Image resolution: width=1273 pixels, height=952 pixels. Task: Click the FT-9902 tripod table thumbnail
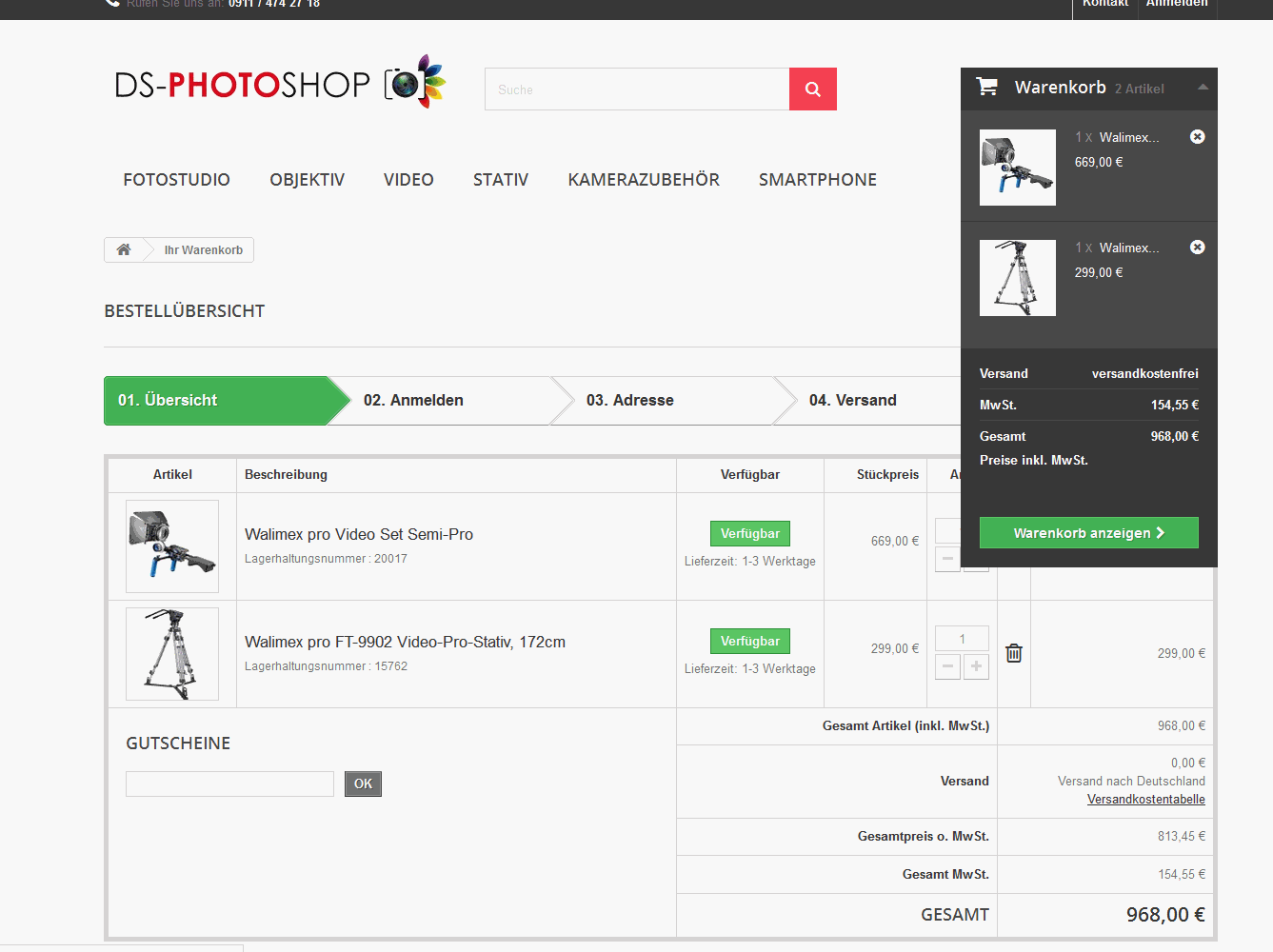[172, 654]
